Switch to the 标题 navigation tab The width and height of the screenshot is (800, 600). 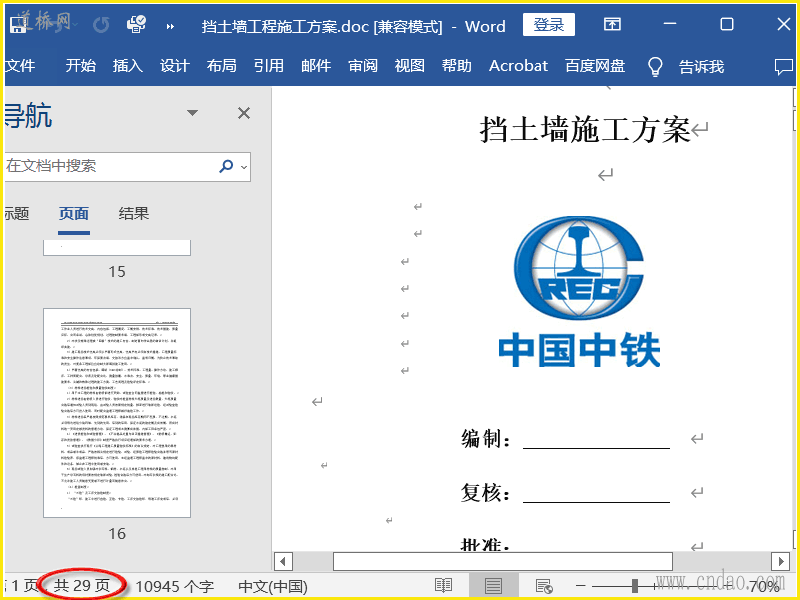click(x=17, y=213)
